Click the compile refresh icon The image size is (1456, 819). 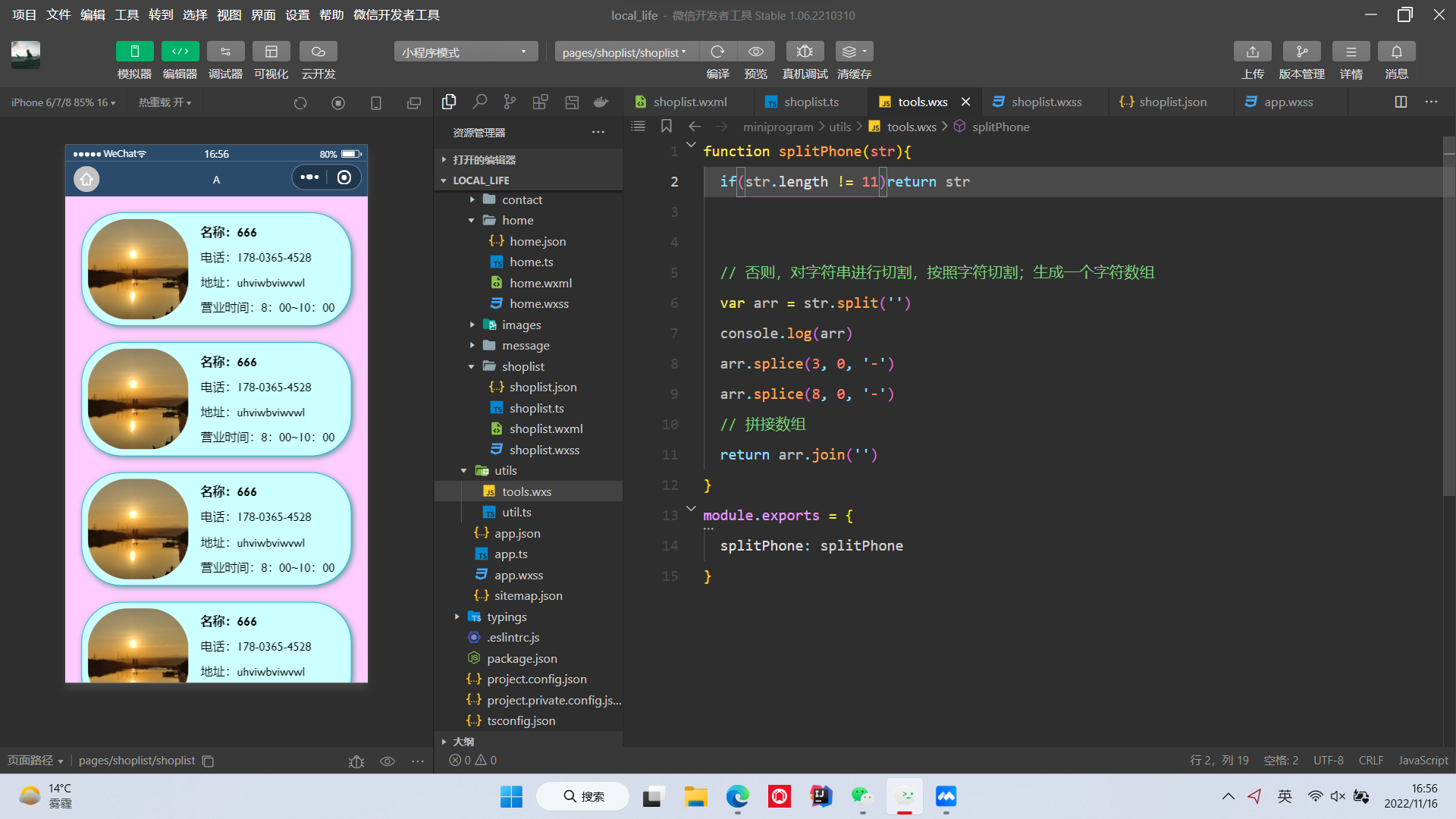[717, 52]
